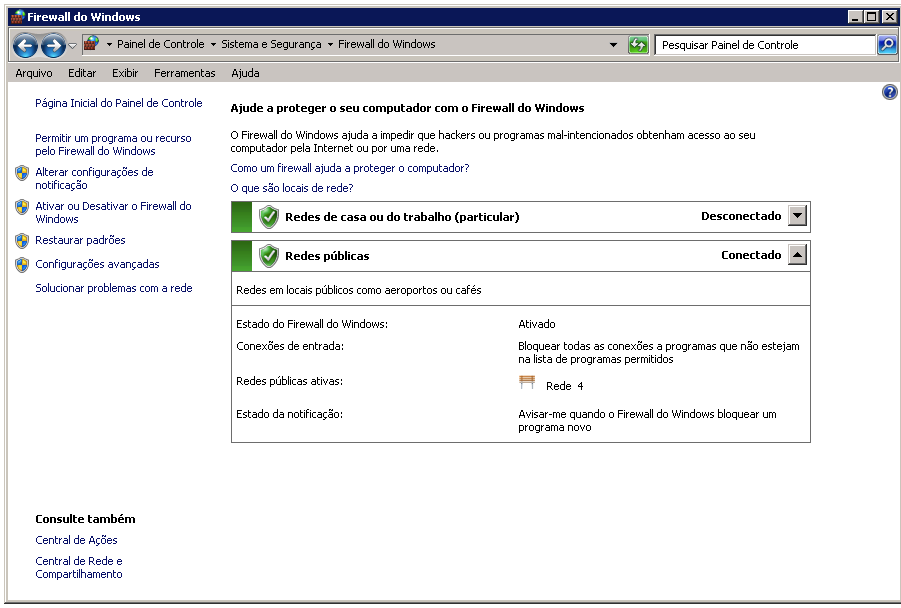Click green shield icon of Redes de casa

[268, 217]
